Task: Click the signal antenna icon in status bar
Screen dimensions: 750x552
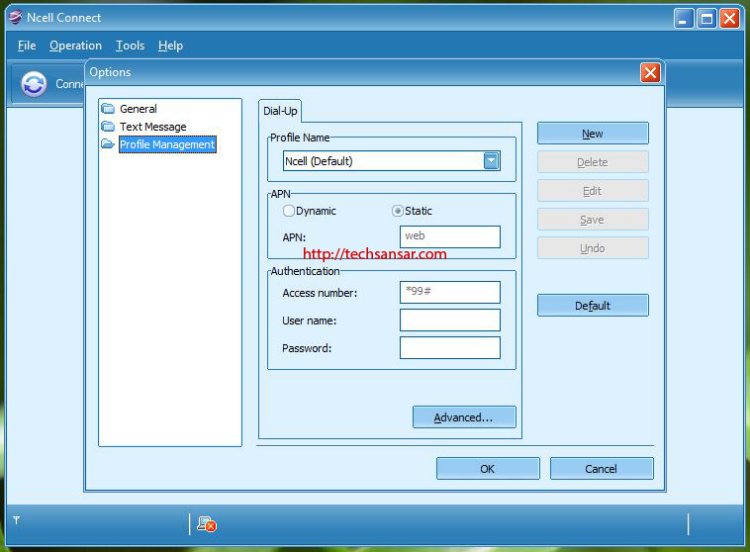Action: 16,519
